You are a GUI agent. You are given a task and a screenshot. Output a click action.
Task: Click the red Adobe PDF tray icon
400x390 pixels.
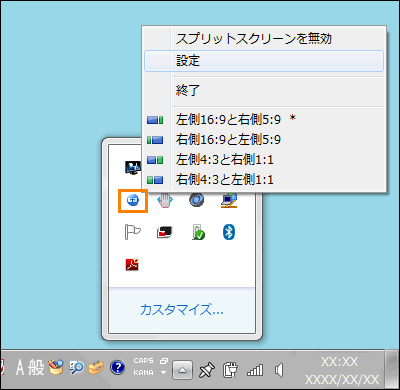[132, 264]
